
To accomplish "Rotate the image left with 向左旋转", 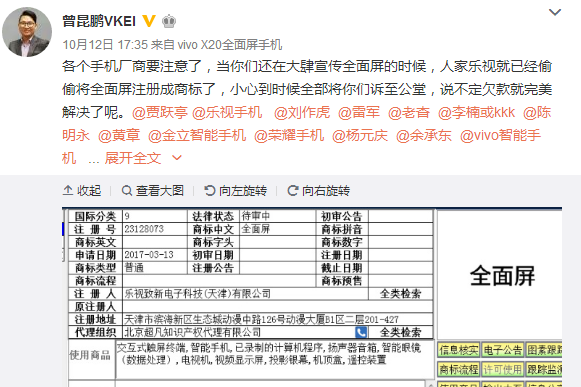I will click(x=236, y=191).
